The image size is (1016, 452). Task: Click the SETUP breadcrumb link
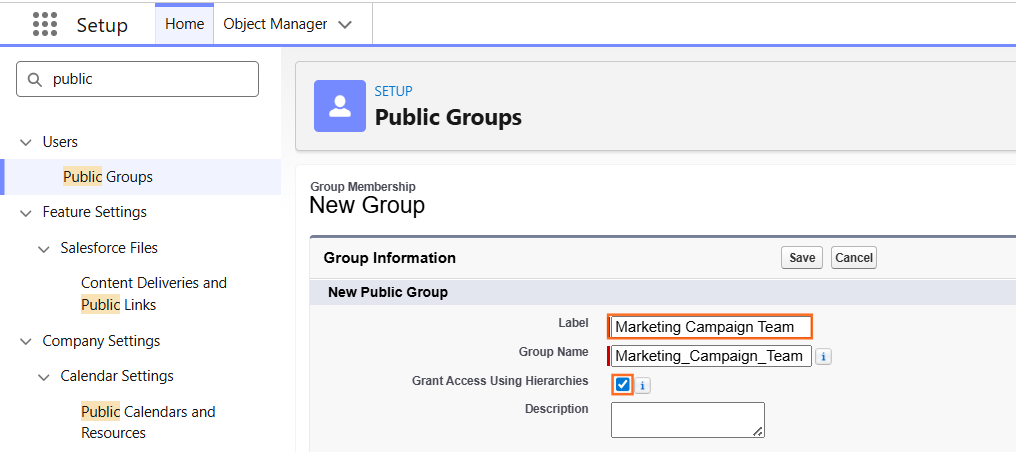pyautogui.click(x=393, y=91)
